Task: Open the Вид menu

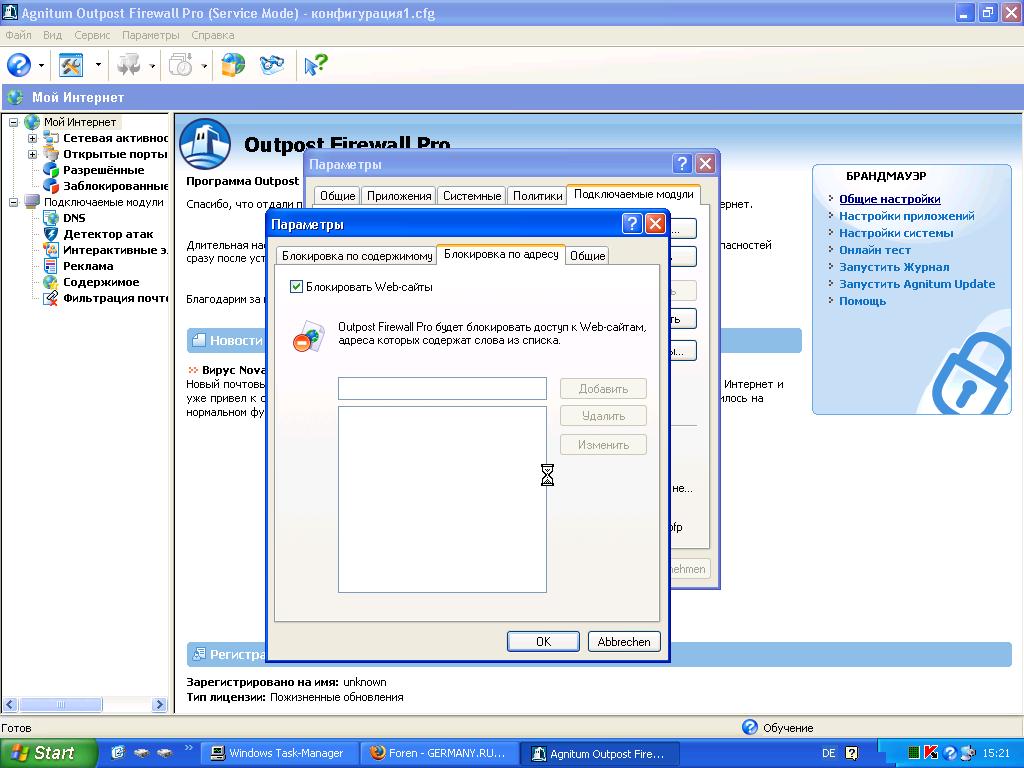Action: (52, 35)
